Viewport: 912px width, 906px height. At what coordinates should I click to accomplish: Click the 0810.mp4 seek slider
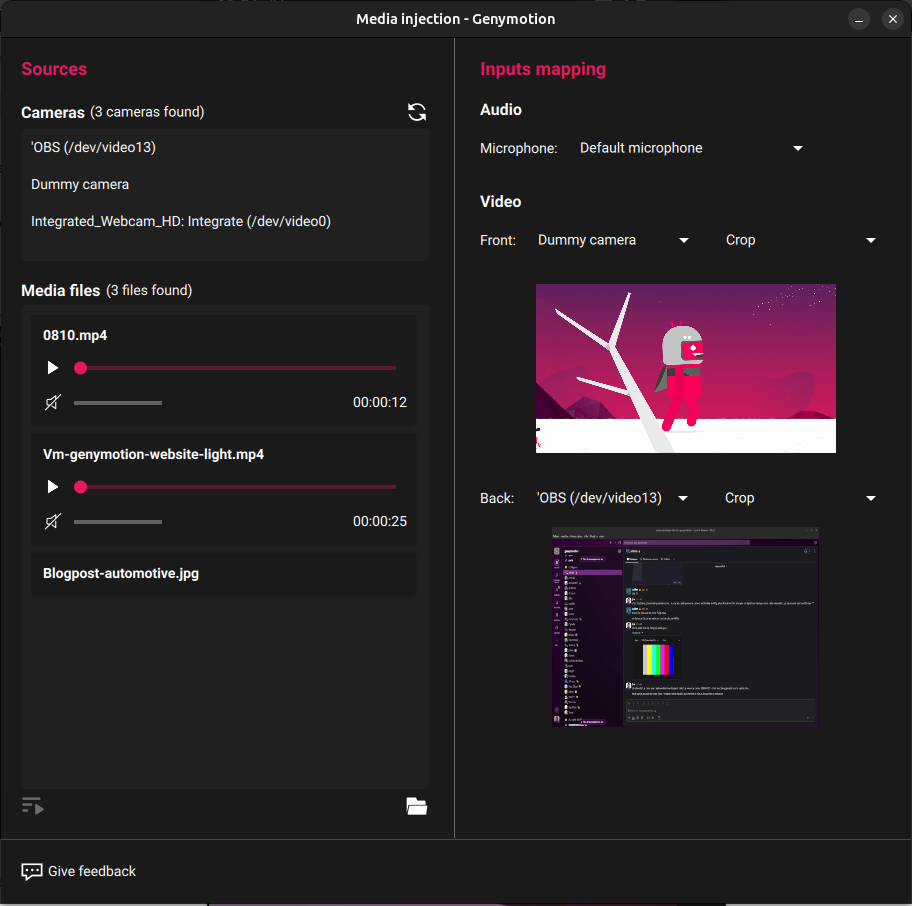tap(236, 368)
